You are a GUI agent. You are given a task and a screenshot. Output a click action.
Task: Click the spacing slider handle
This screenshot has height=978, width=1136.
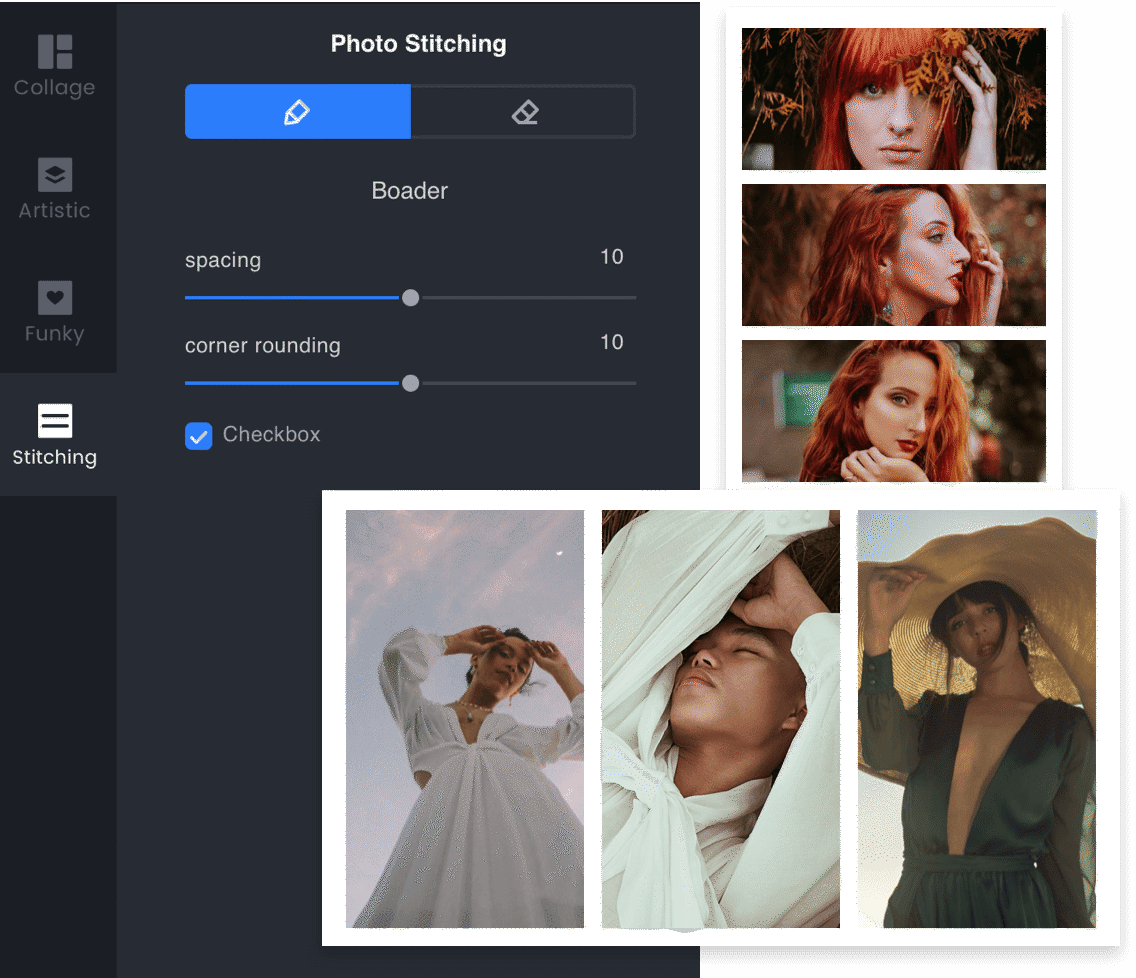pos(410,298)
